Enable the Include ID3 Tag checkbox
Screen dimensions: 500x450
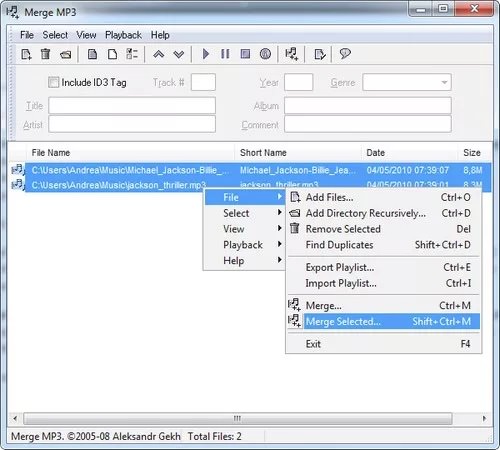click(54, 82)
